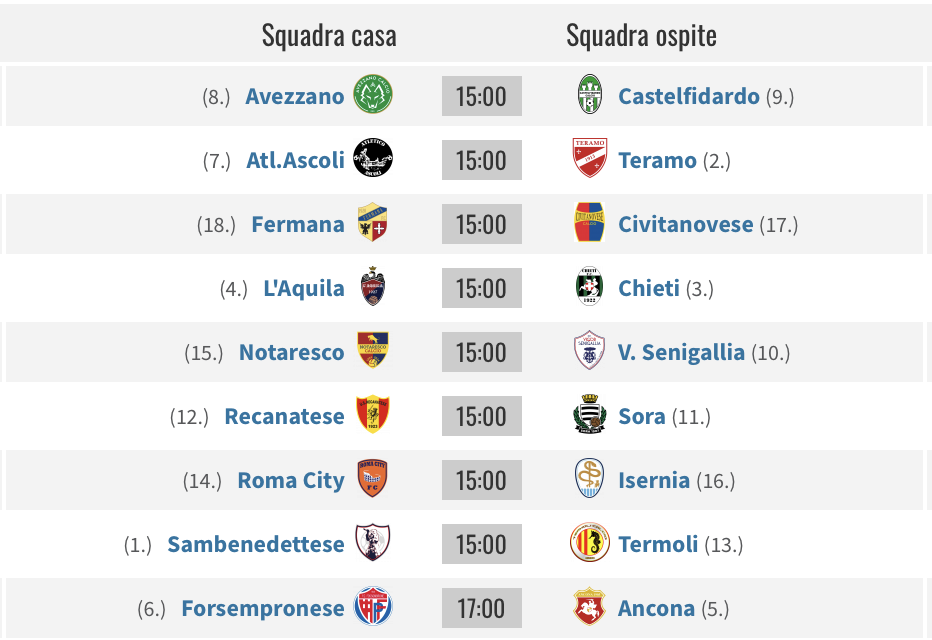Open the 17:00 Forsempronese–Ancona match
The width and height of the screenshot is (932, 640).
pos(481,608)
